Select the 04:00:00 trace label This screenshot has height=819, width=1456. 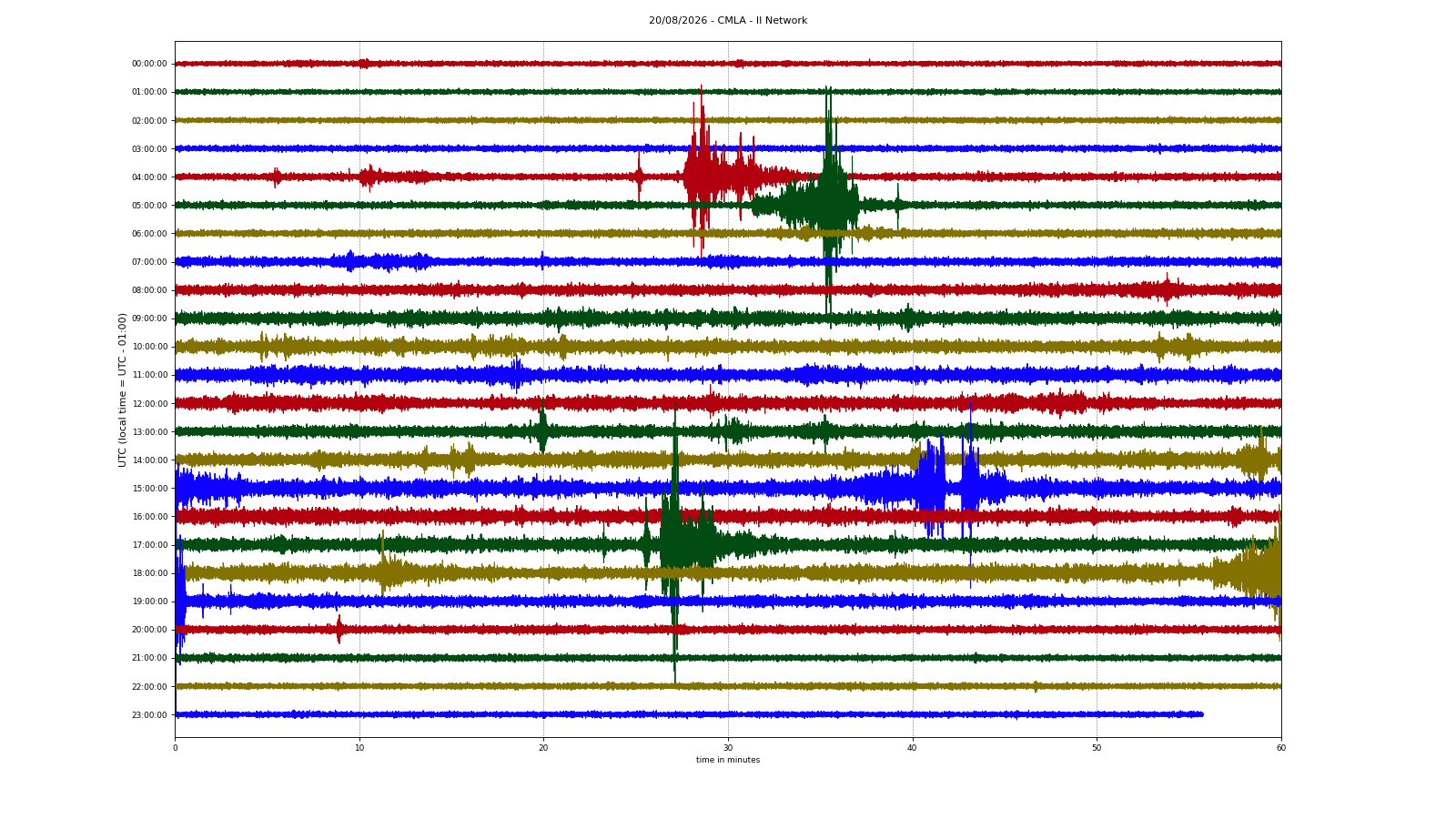click(149, 177)
